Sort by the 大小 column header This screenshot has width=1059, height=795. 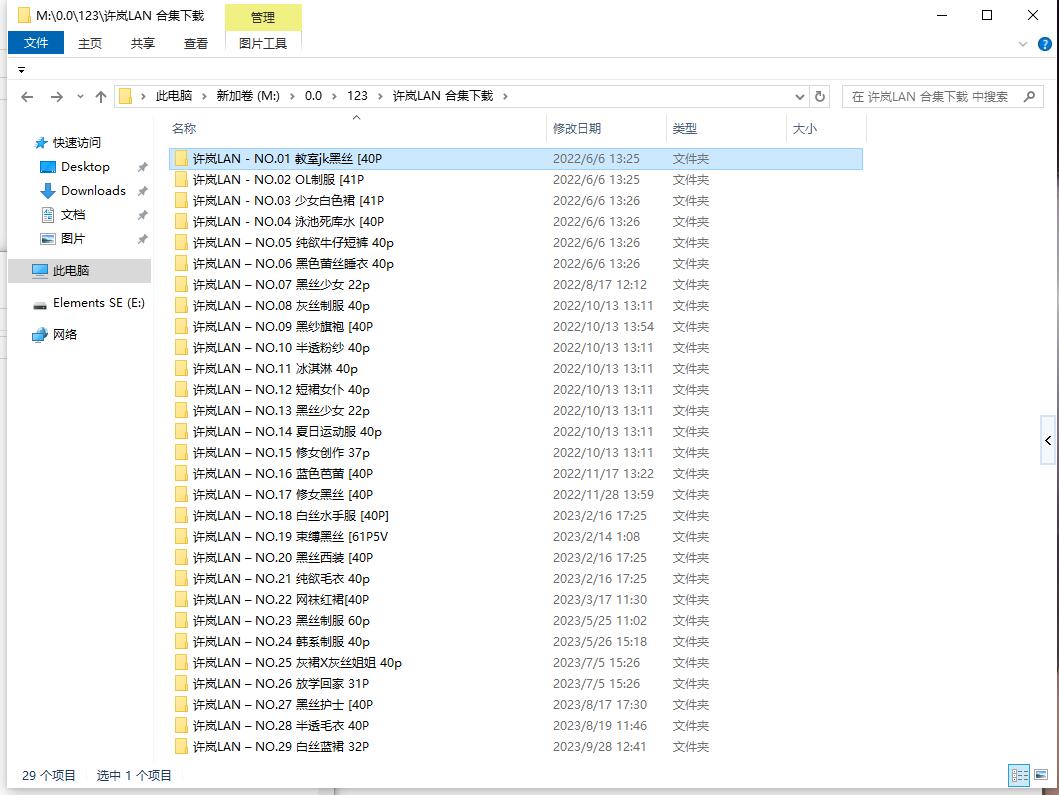point(804,128)
